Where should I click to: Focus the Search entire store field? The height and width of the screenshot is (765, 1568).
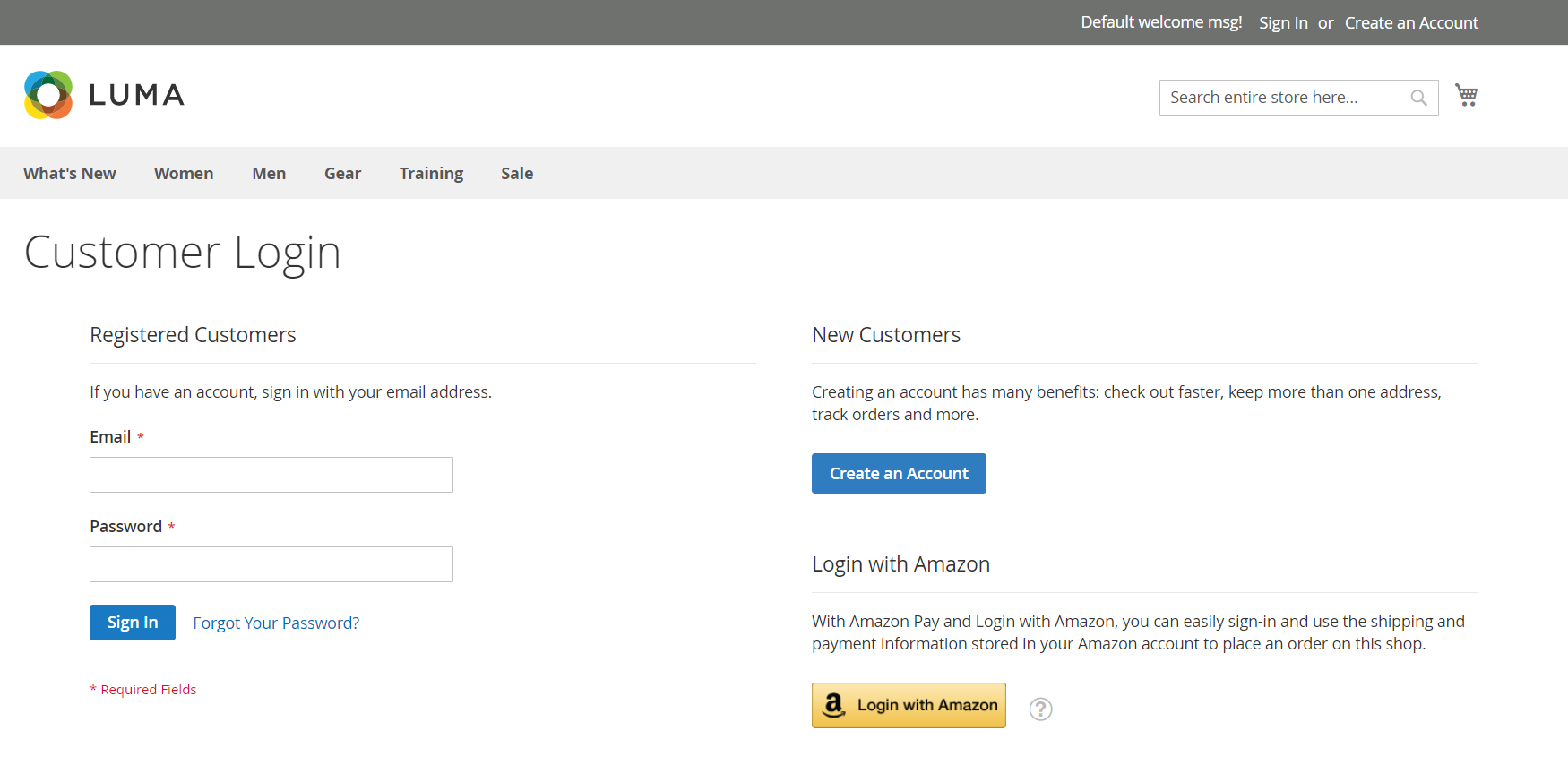click(x=1281, y=98)
